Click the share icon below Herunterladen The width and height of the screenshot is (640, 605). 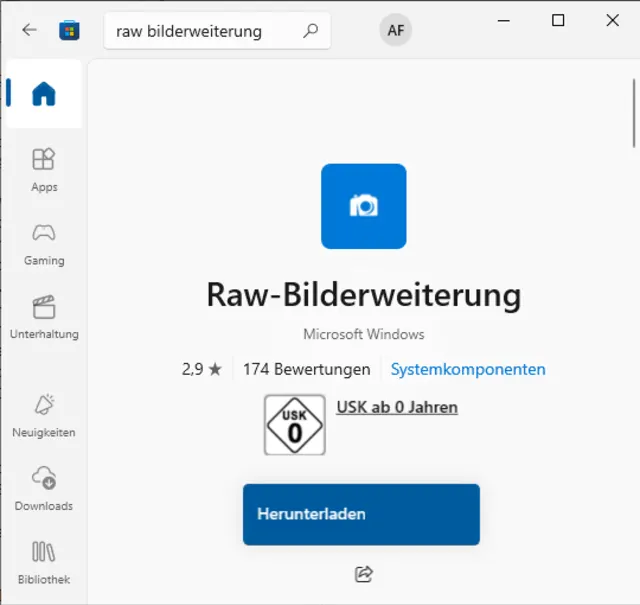coord(364,574)
